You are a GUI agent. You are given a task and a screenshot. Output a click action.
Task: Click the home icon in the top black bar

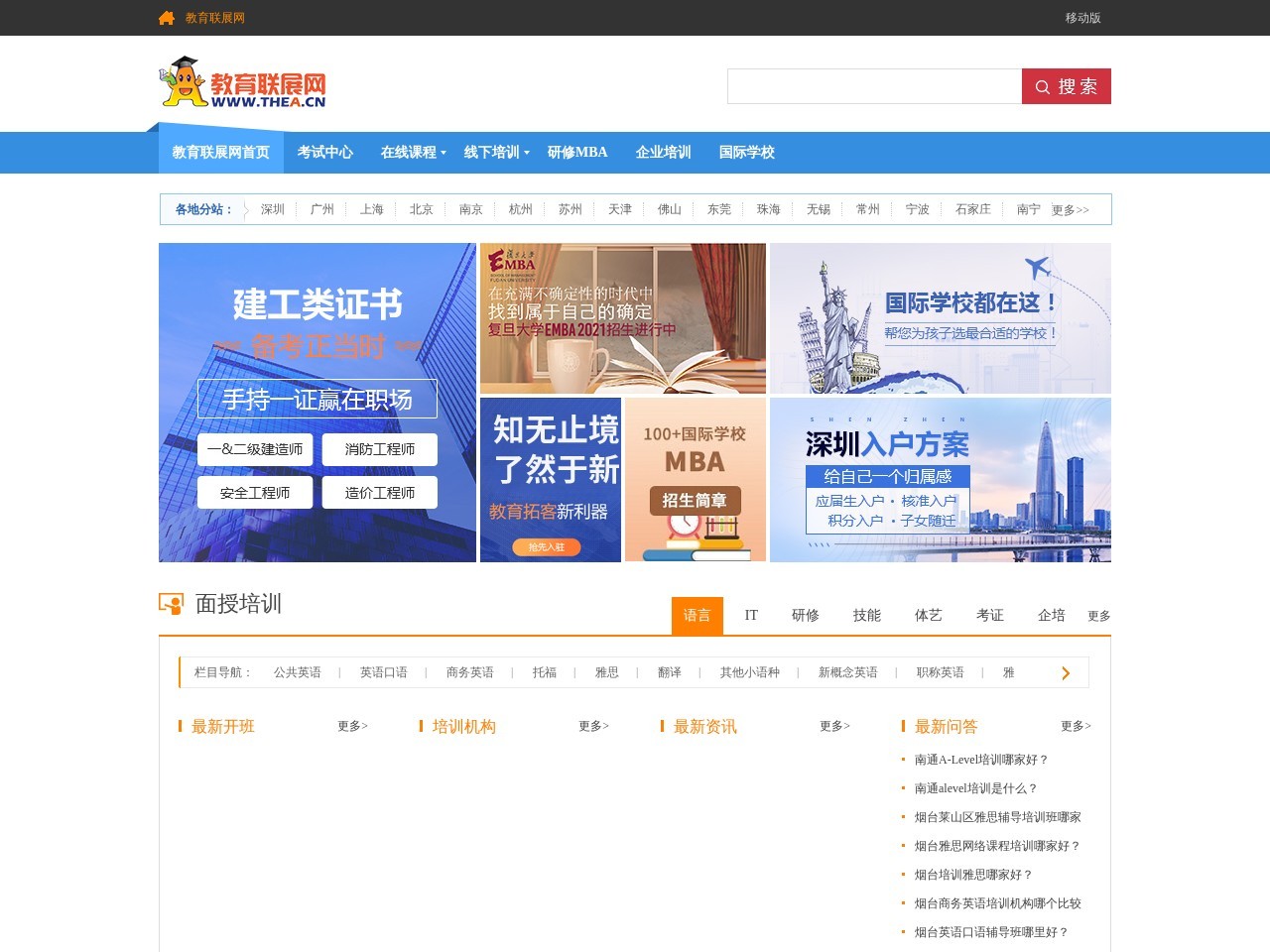(x=166, y=17)
